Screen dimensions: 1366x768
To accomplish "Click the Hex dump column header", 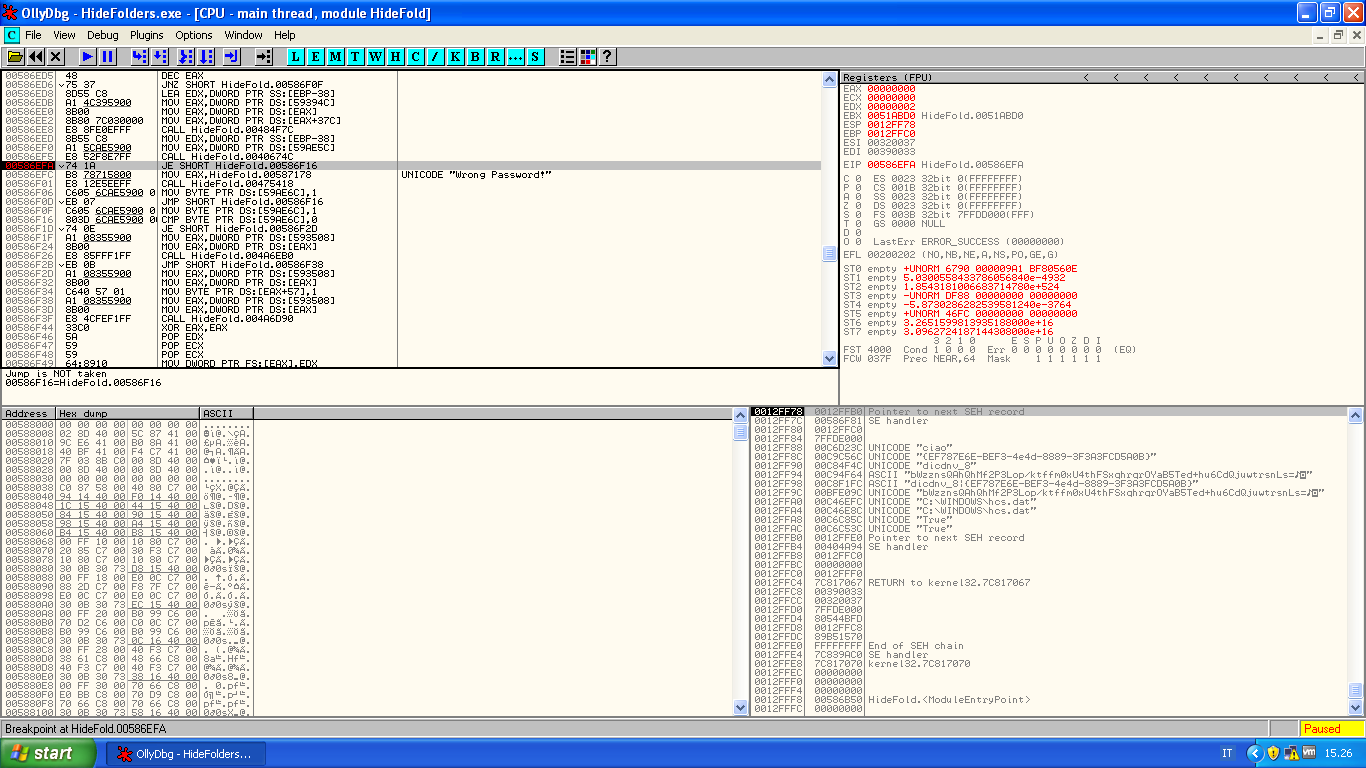I will point(127,413).
